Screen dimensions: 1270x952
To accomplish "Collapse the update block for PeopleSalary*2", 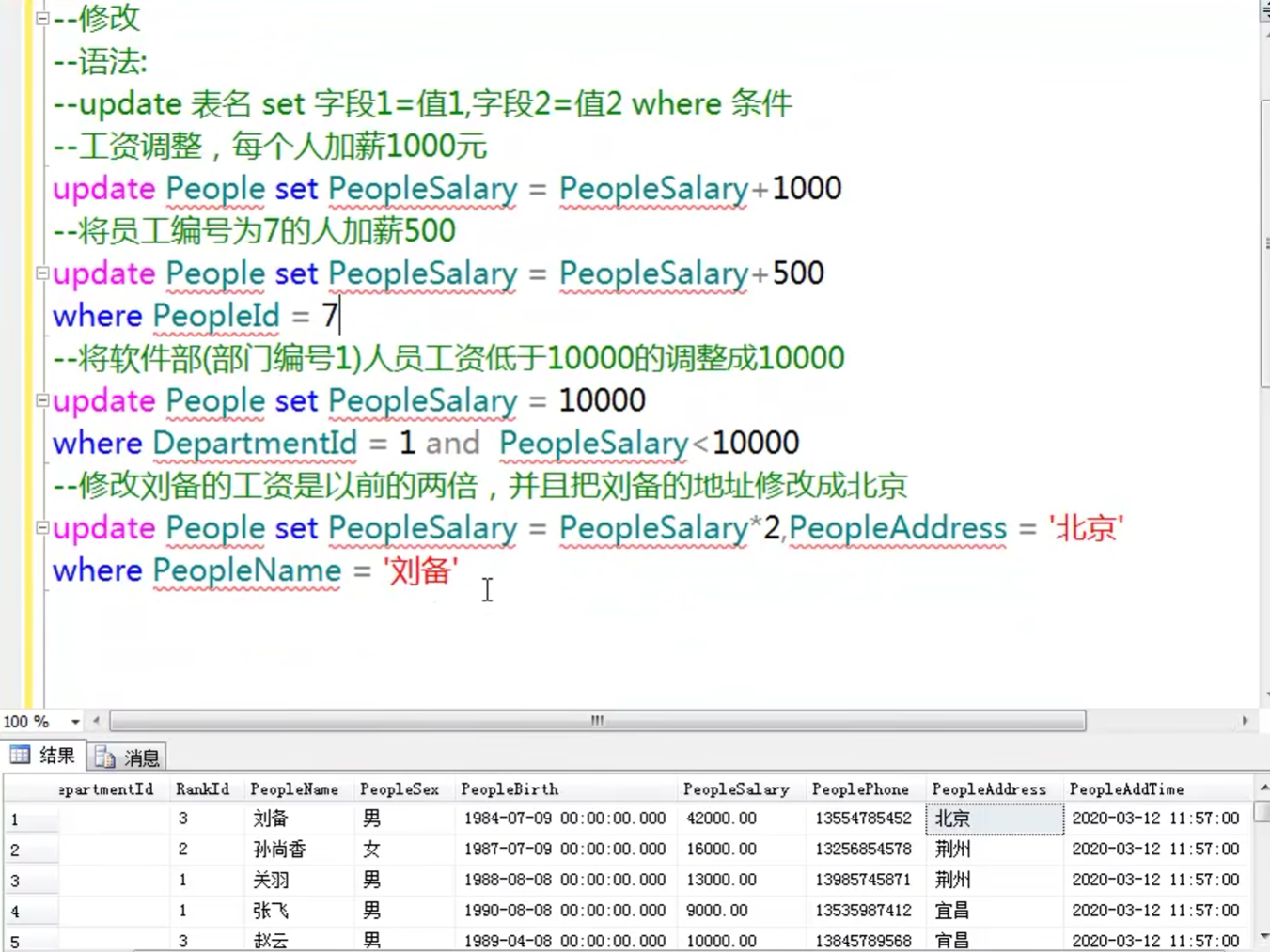I will click(42, 528).
